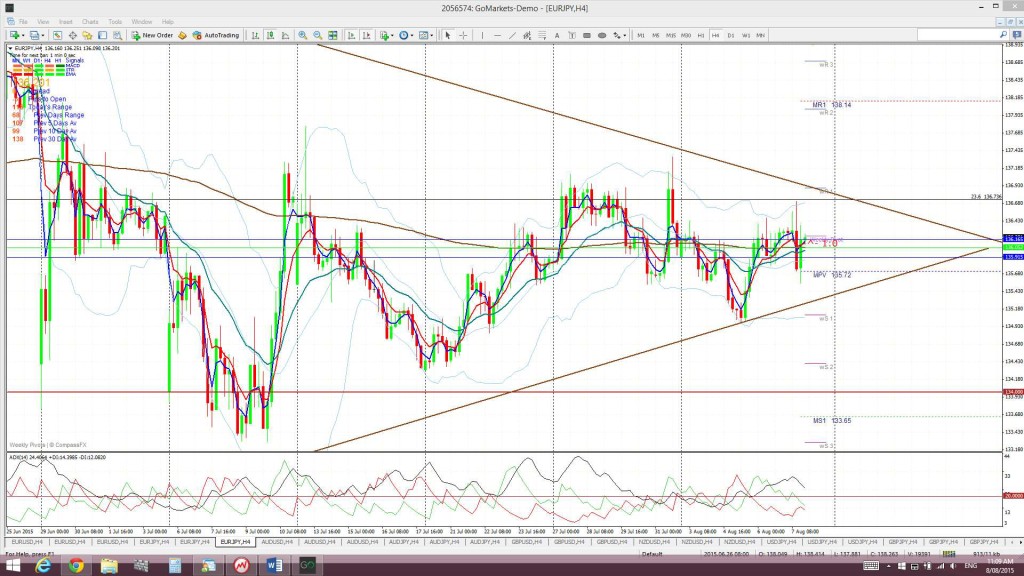Viewport: 1024px width, 576px height.
Task: Launch the Strategy Tester icon
Action: [118, 35]
